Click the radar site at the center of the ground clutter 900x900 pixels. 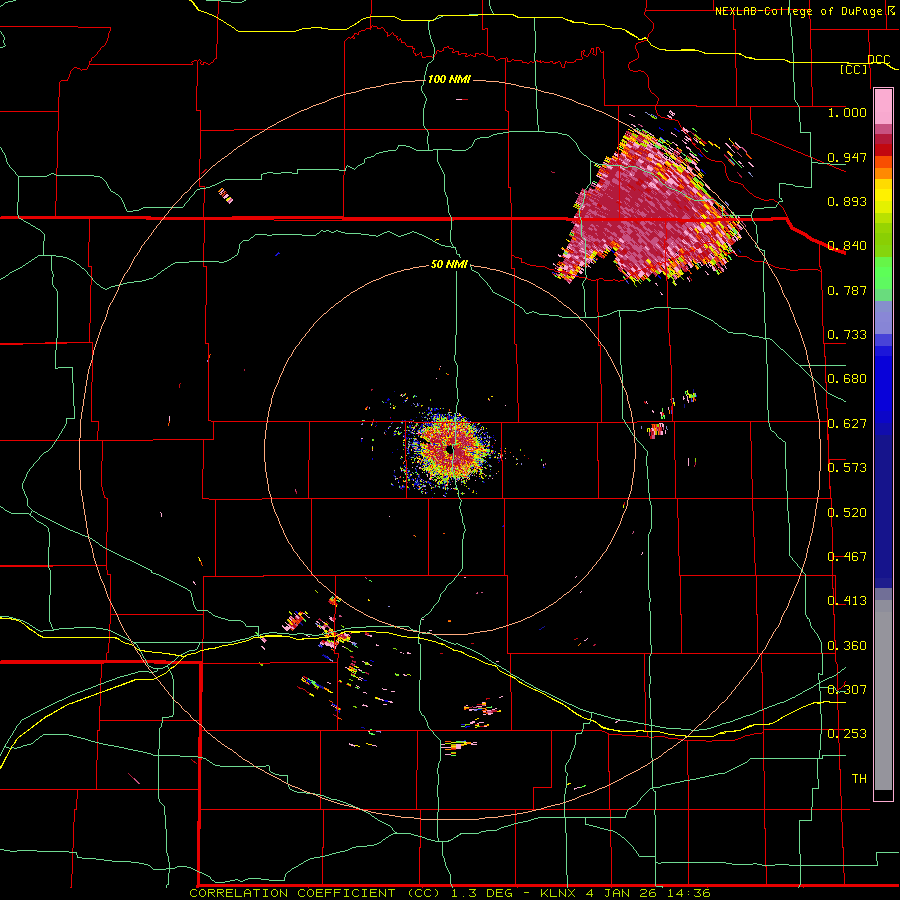451,450
